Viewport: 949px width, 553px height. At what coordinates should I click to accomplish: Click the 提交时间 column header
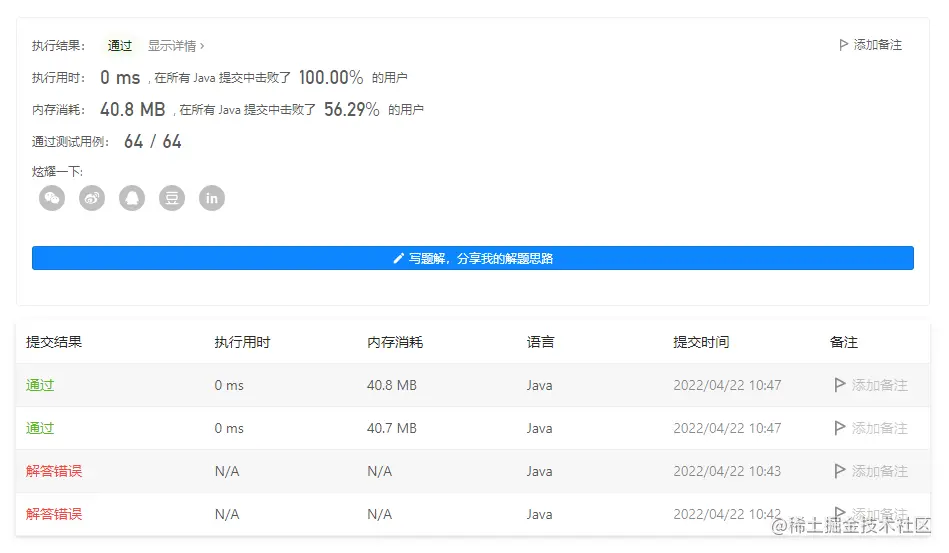701,342
